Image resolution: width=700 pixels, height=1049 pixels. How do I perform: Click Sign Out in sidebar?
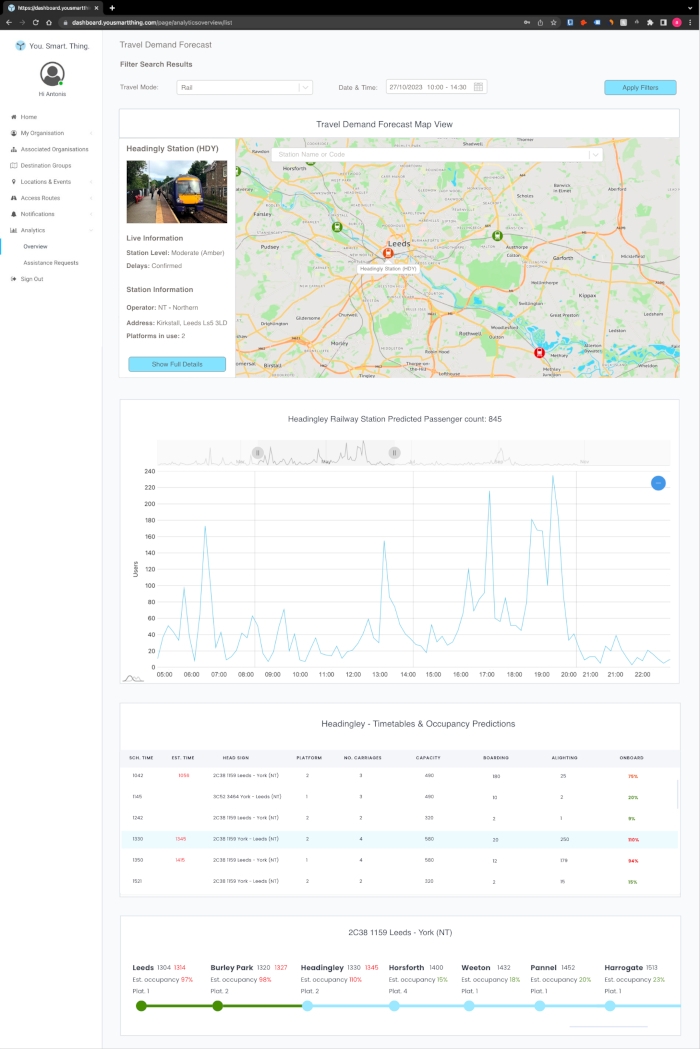[27, 279]
